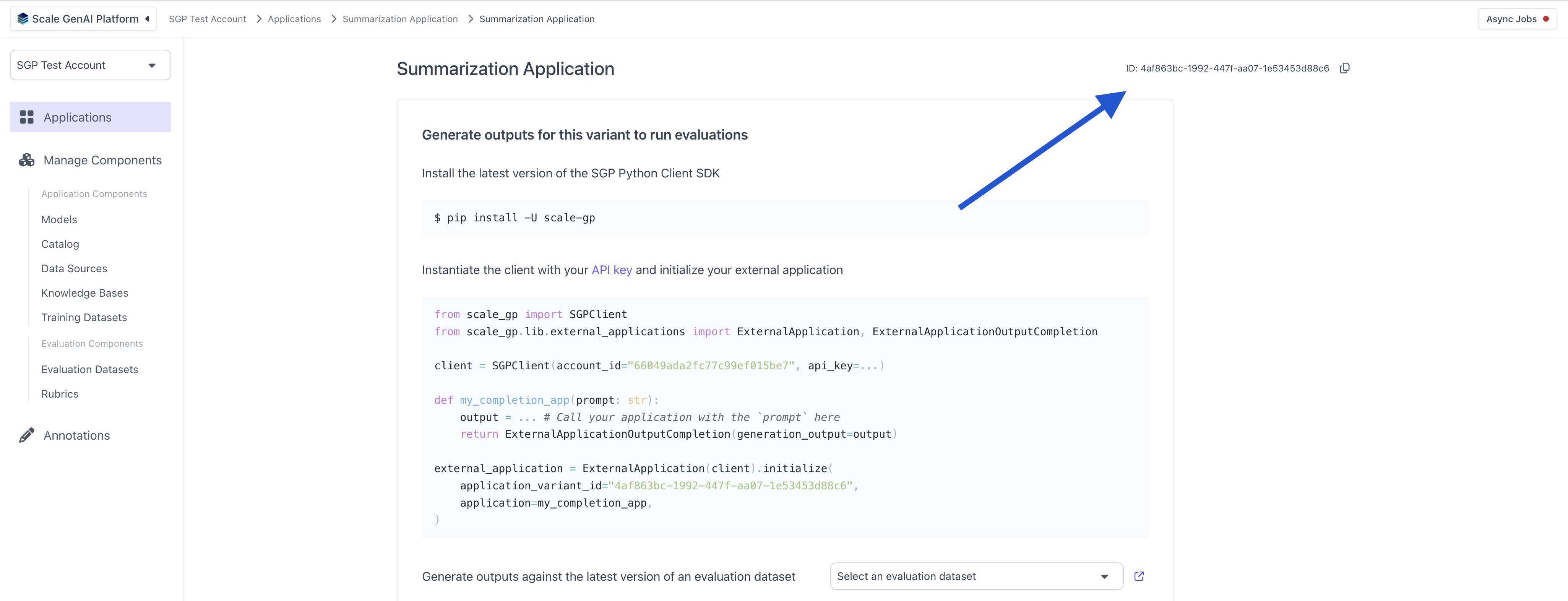
Task: Click the pip install command code block
Action: [x=784, y=218]
